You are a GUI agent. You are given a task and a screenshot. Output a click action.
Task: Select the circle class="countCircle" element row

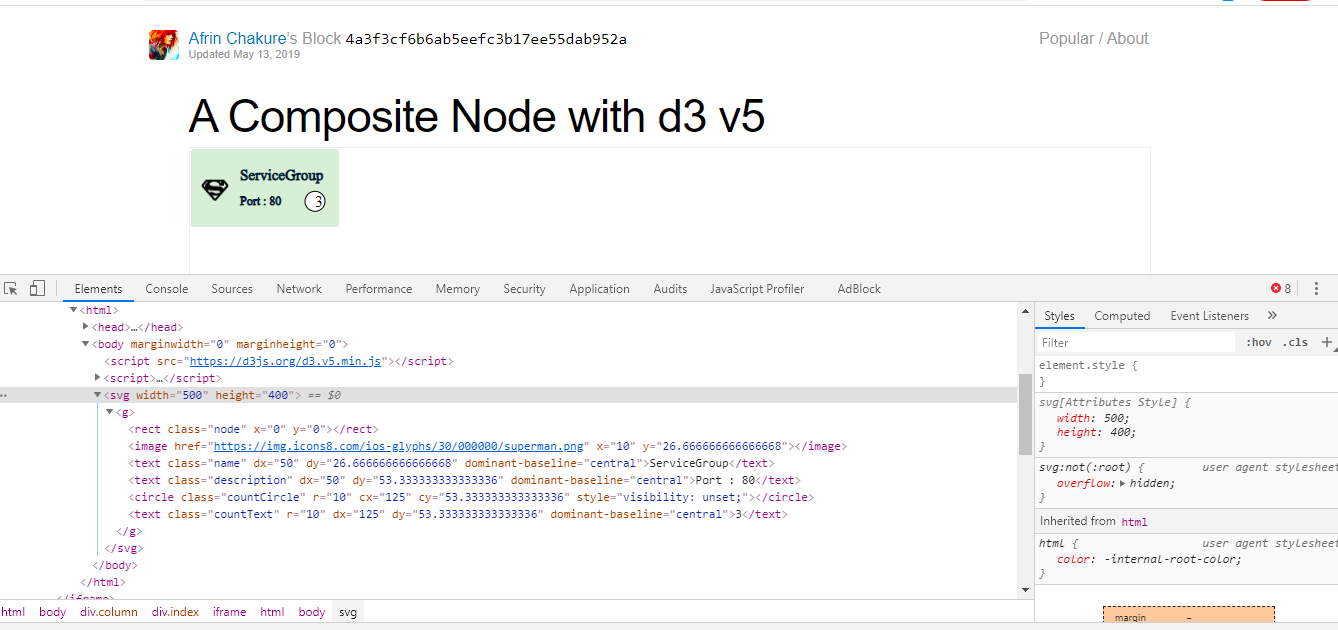pyautogui.click(x=508, y=497)
